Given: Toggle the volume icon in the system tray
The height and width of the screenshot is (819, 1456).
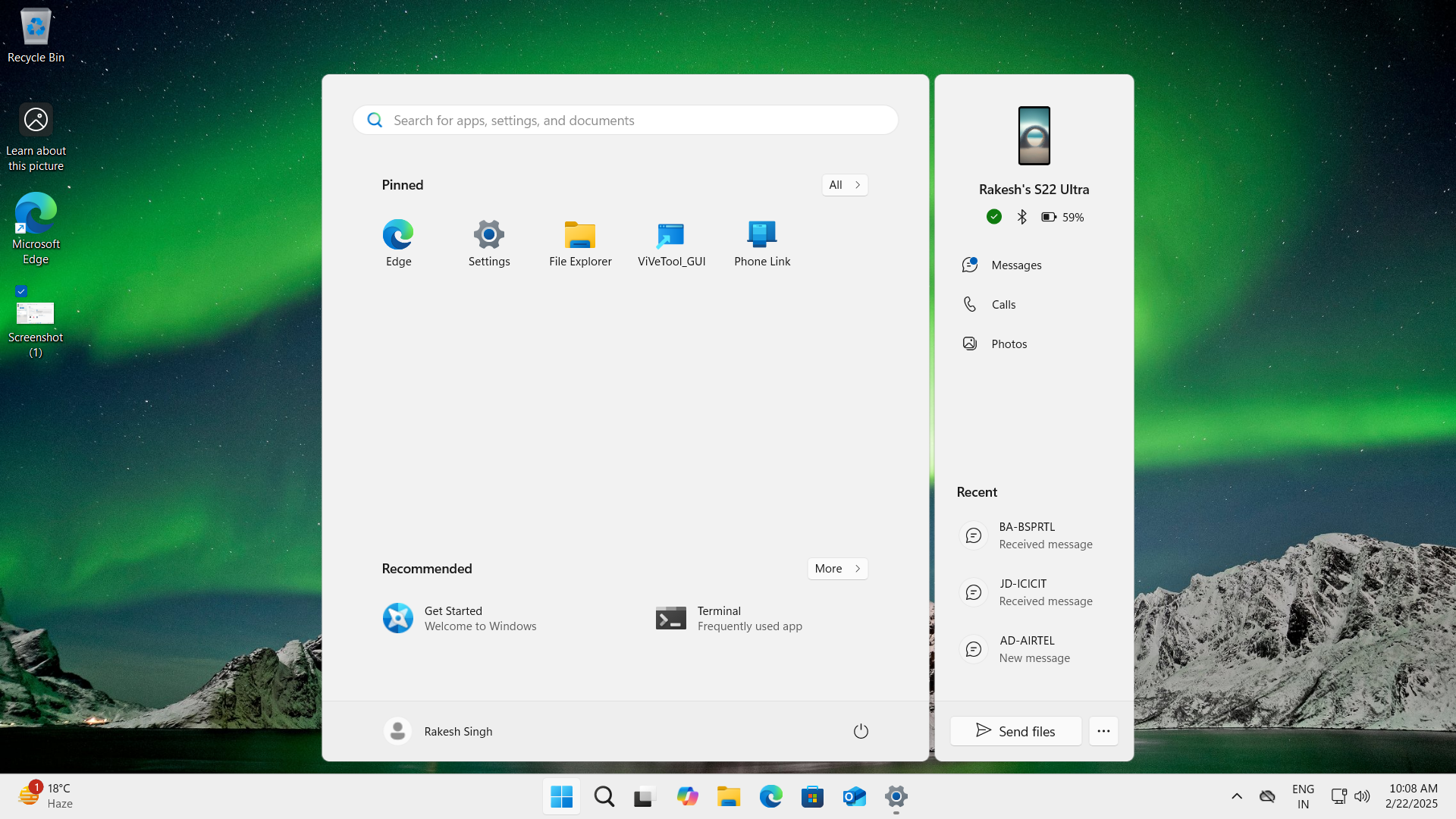Looking at the screenshot, I should point(1363,796).
